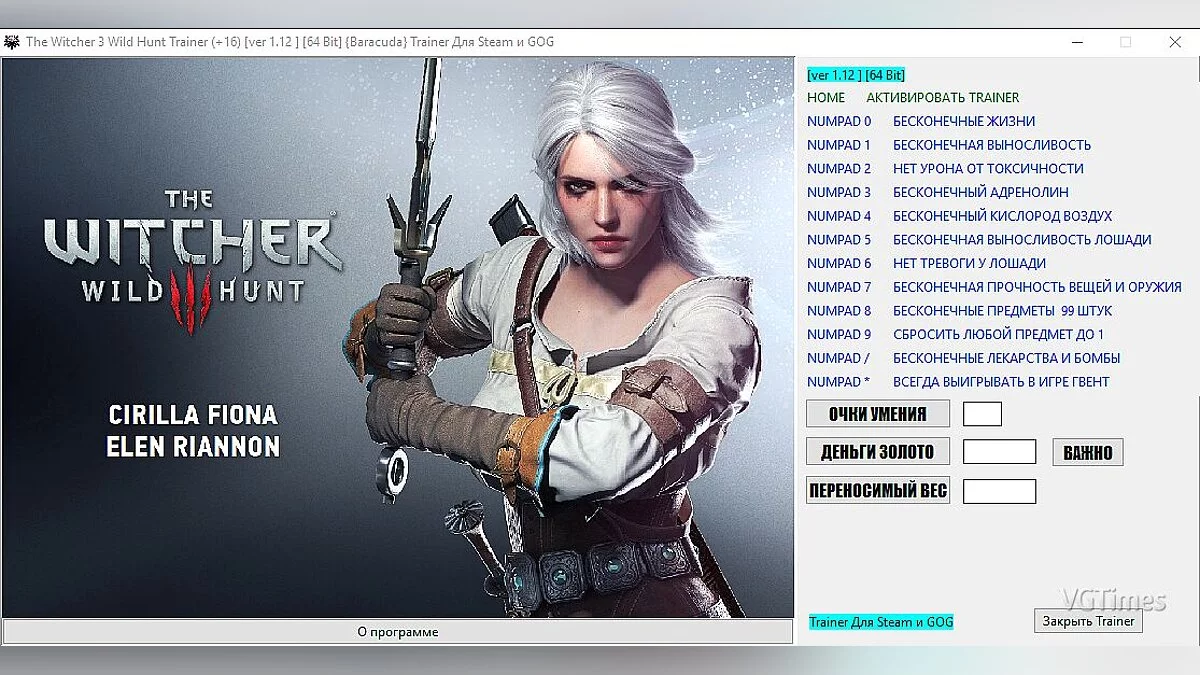Open the ВАЖНО information button
This screenshot has width=1200, height=675.
1087,451
